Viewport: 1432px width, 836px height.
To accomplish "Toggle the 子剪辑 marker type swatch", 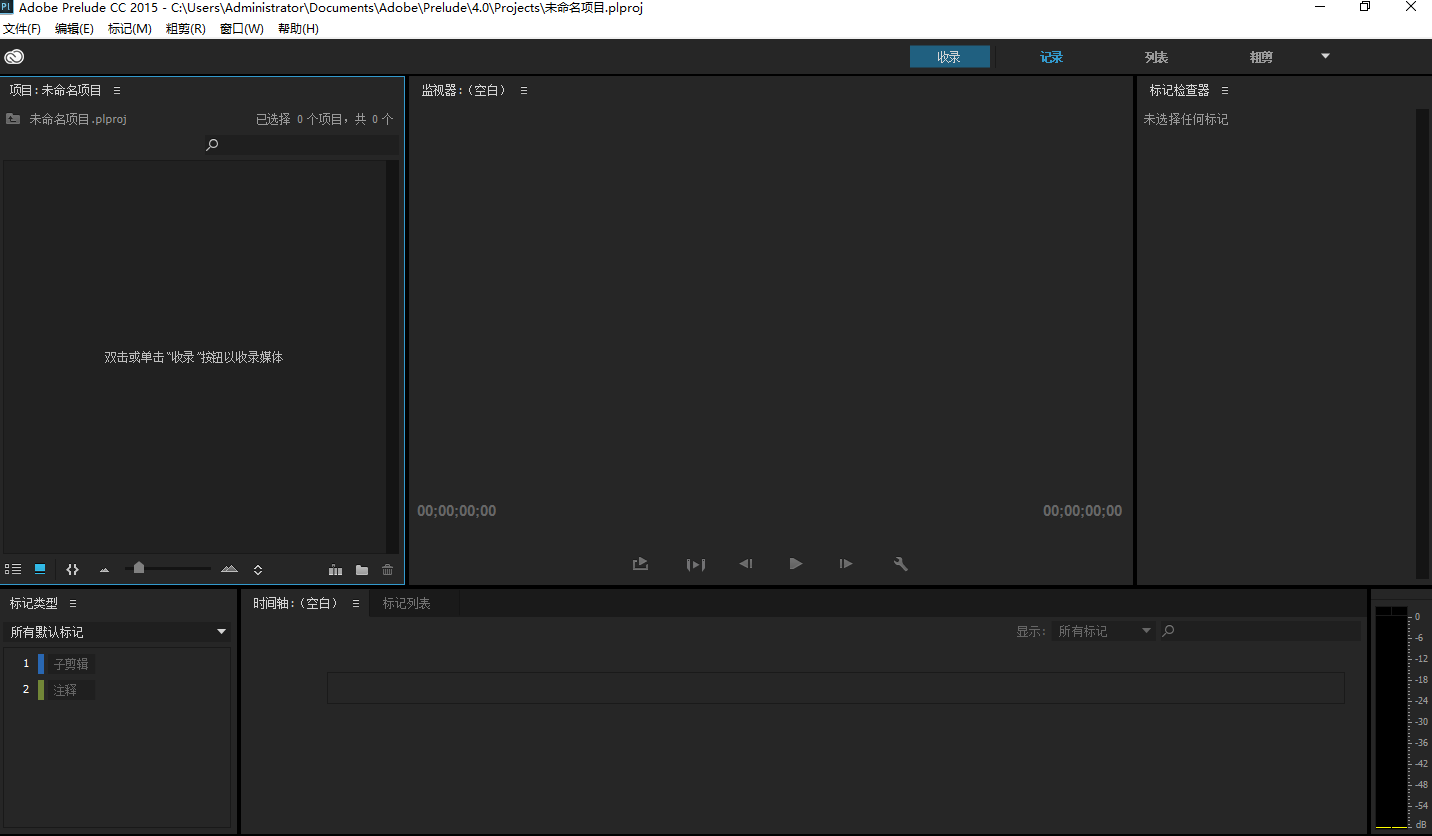I will pos(41,663).
